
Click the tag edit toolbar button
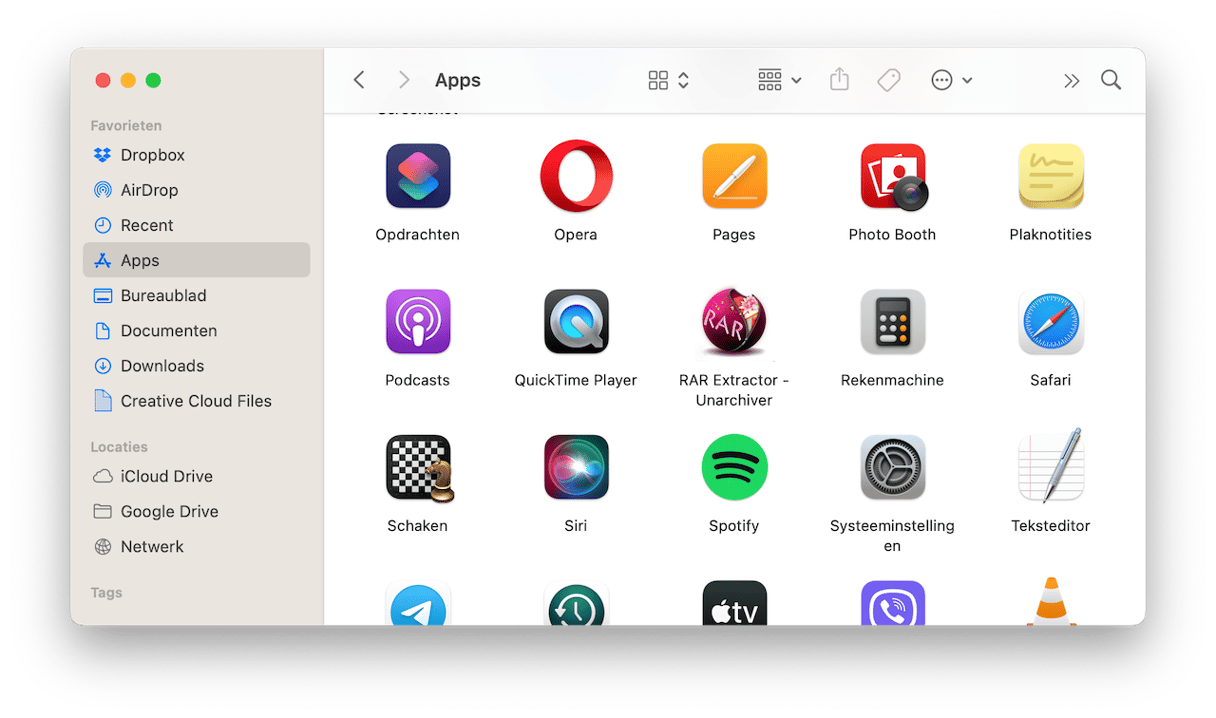point(888,81)
